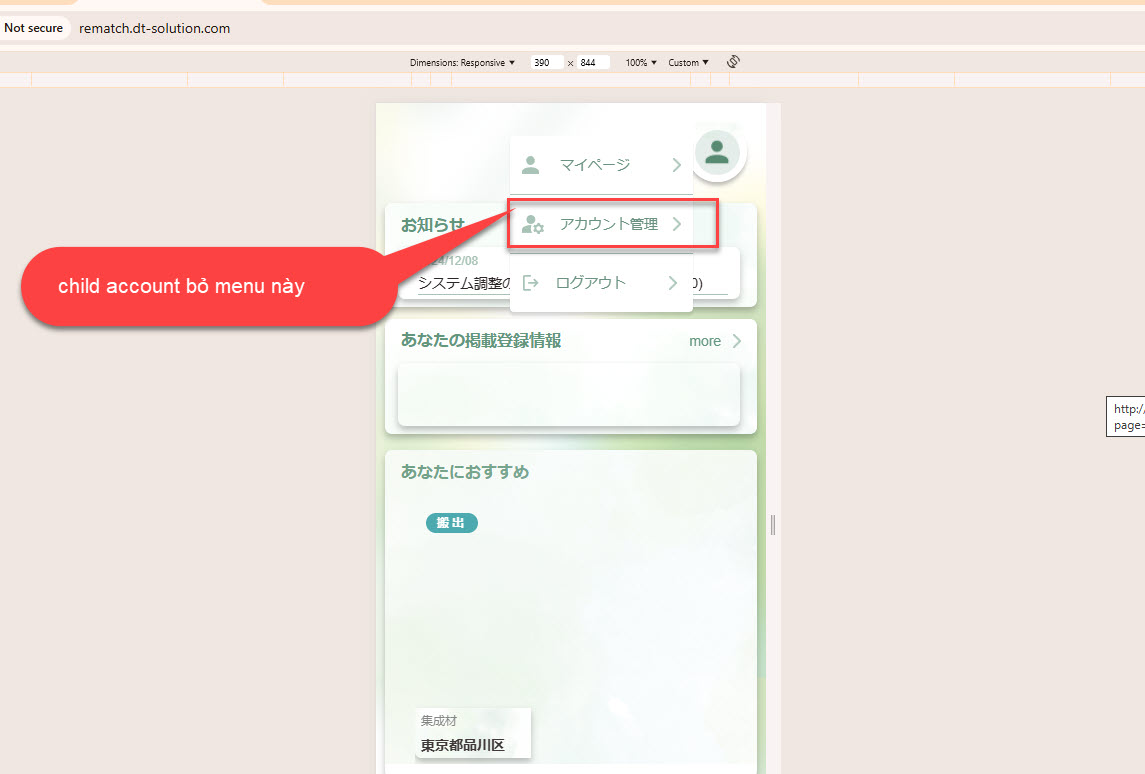Screen dimensions: 1145x774
Task: Open the Custom throttling dropdown
Action: point(688,62)
